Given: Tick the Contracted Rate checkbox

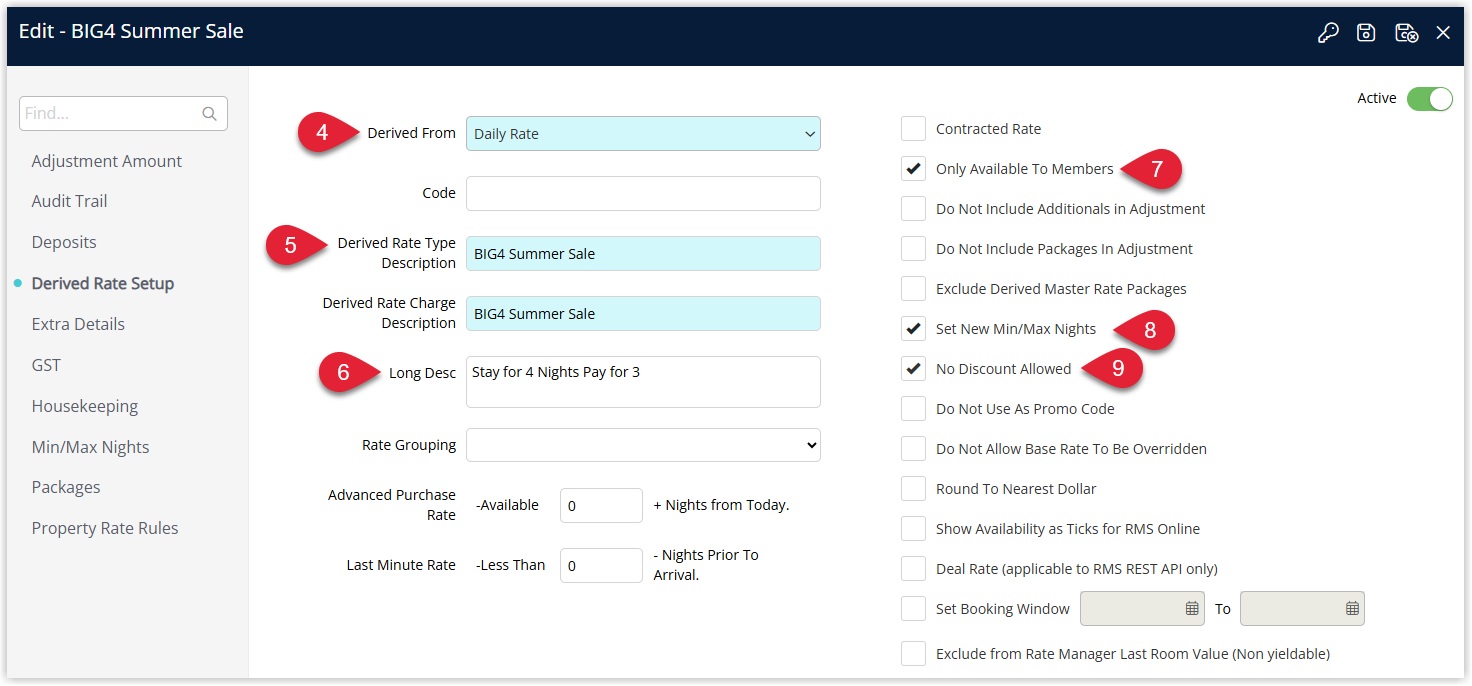Looking at the screenshot, I should (x=913, y=129).
